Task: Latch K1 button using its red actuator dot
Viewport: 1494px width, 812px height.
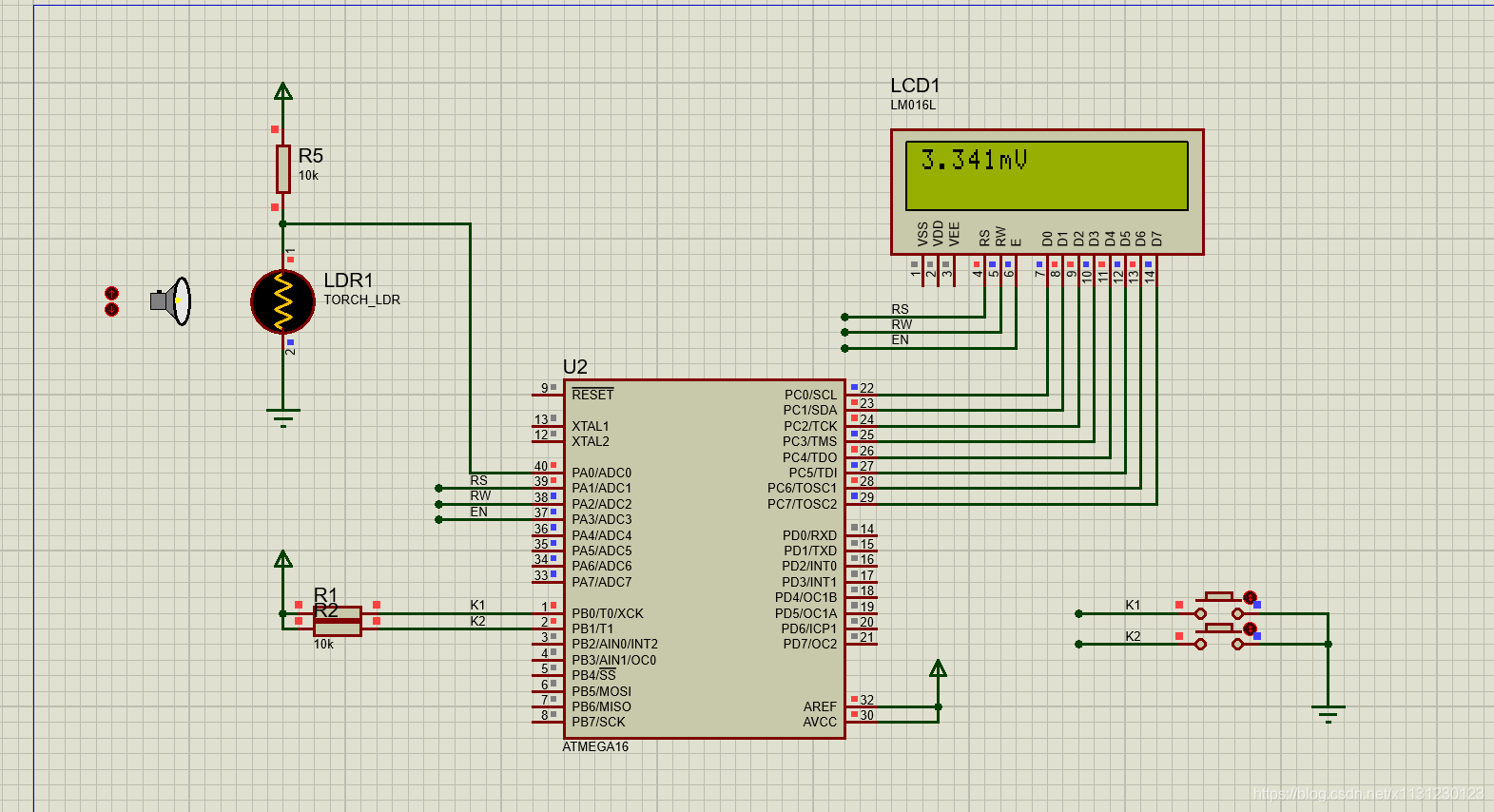Action: (x=1250, y=597)
